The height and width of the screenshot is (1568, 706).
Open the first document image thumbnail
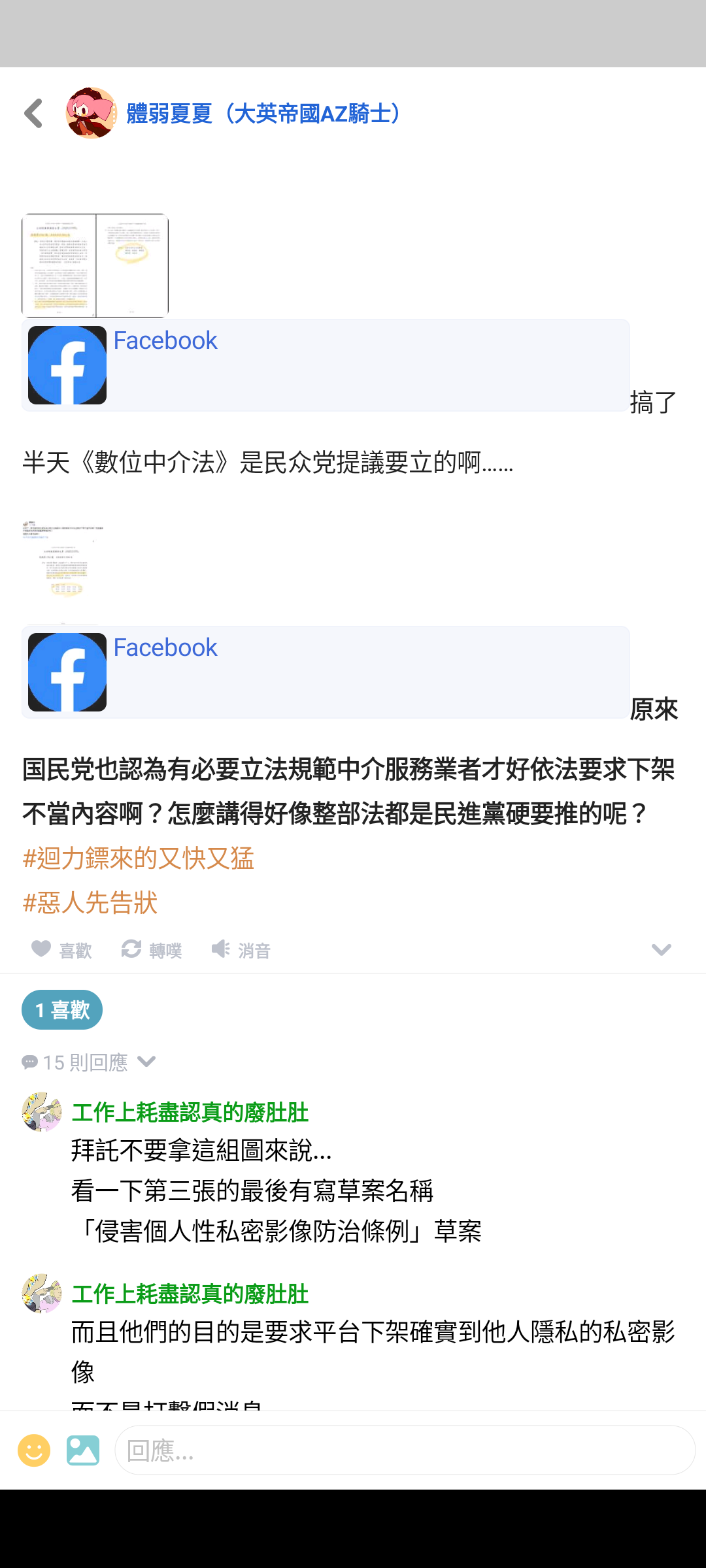click(x=95, y=266)
